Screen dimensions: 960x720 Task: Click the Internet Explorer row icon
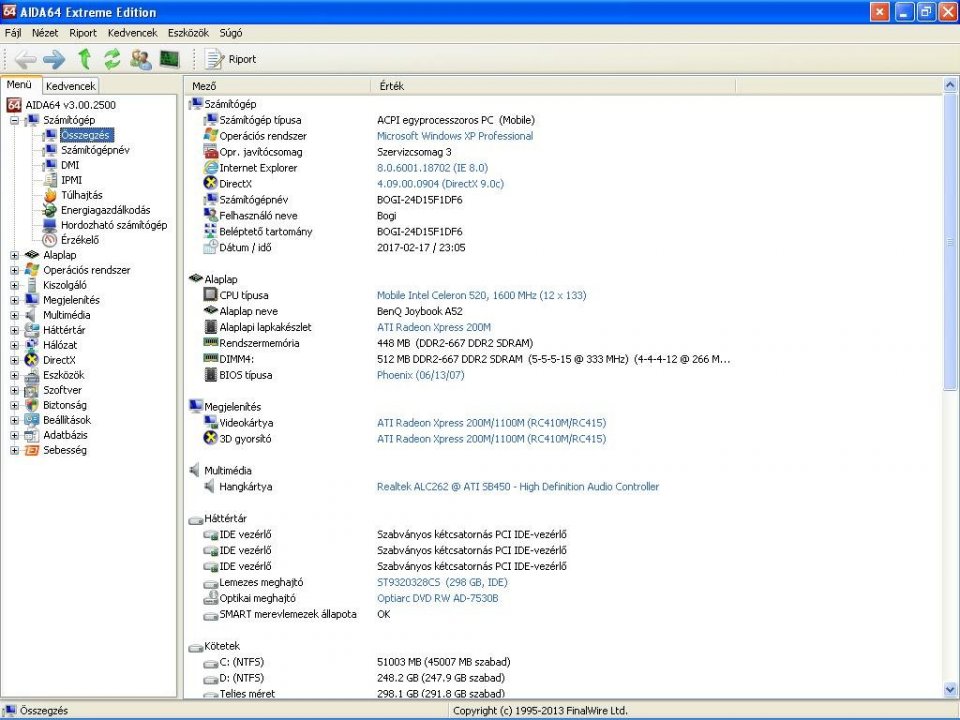coord(211,168)
